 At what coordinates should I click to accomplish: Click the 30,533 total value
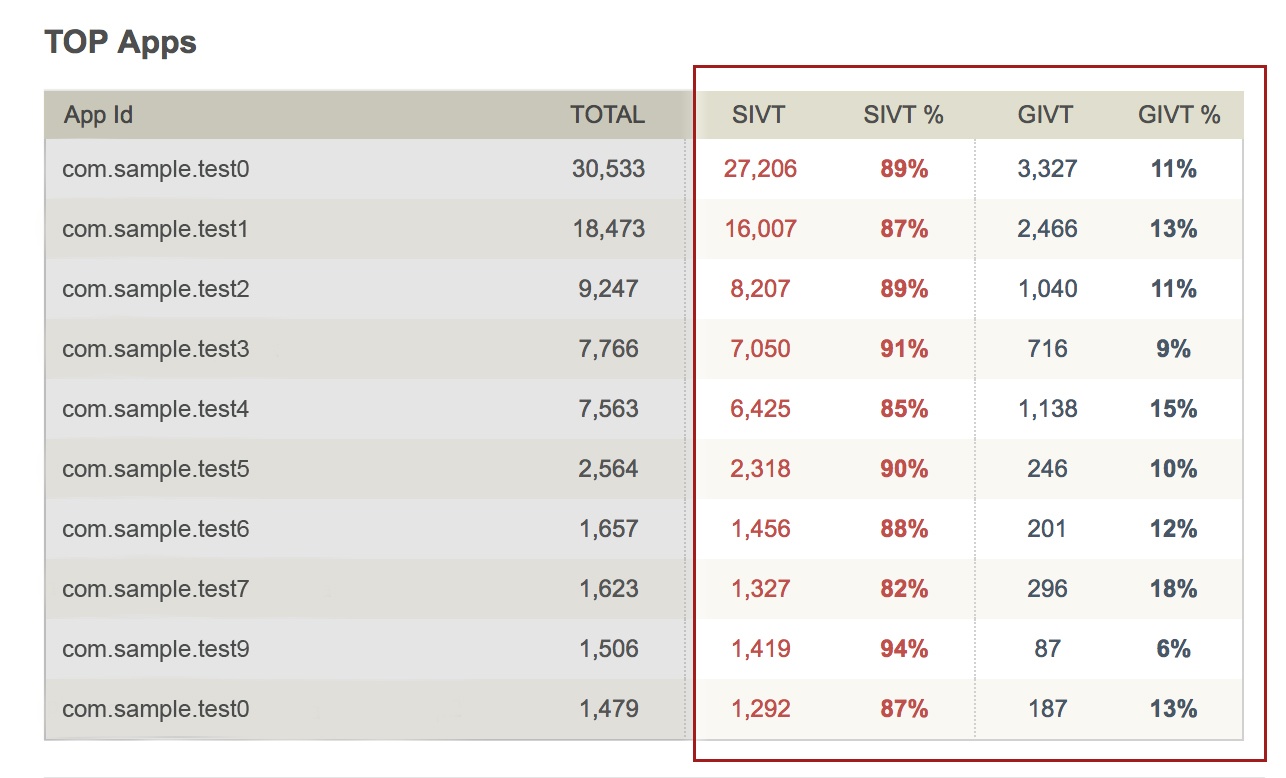(x=608, y=169)
